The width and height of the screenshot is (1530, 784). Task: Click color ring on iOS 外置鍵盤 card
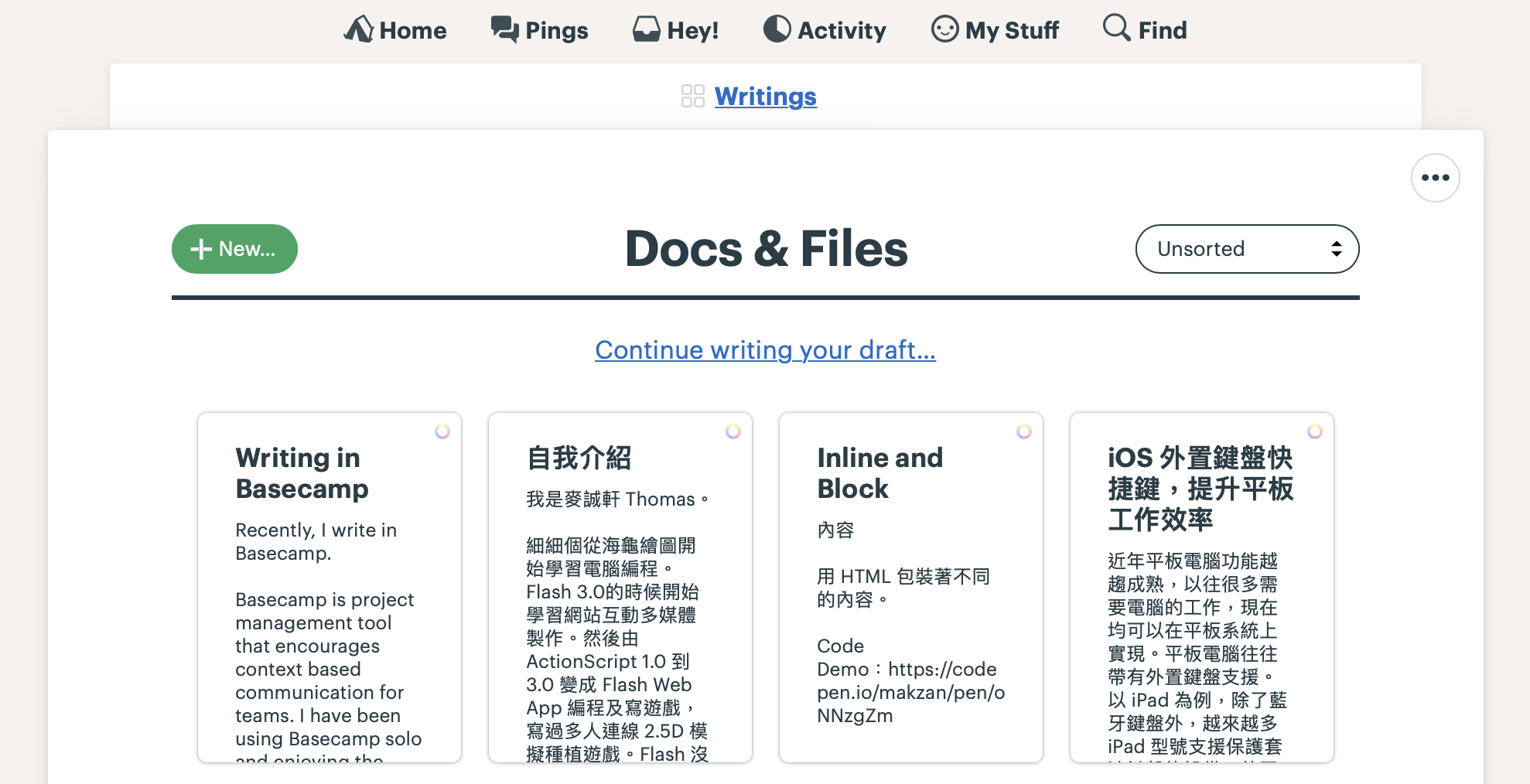[x=1315, y=431]
